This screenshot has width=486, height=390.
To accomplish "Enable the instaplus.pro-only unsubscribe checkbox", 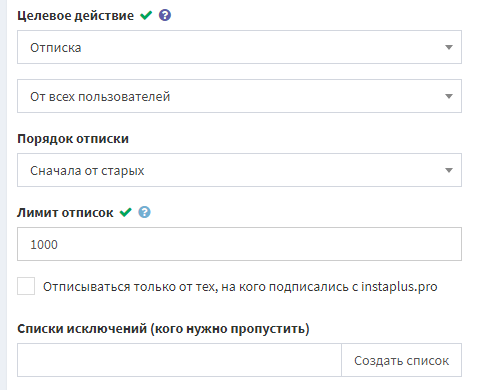I will [x=26, y=286].
